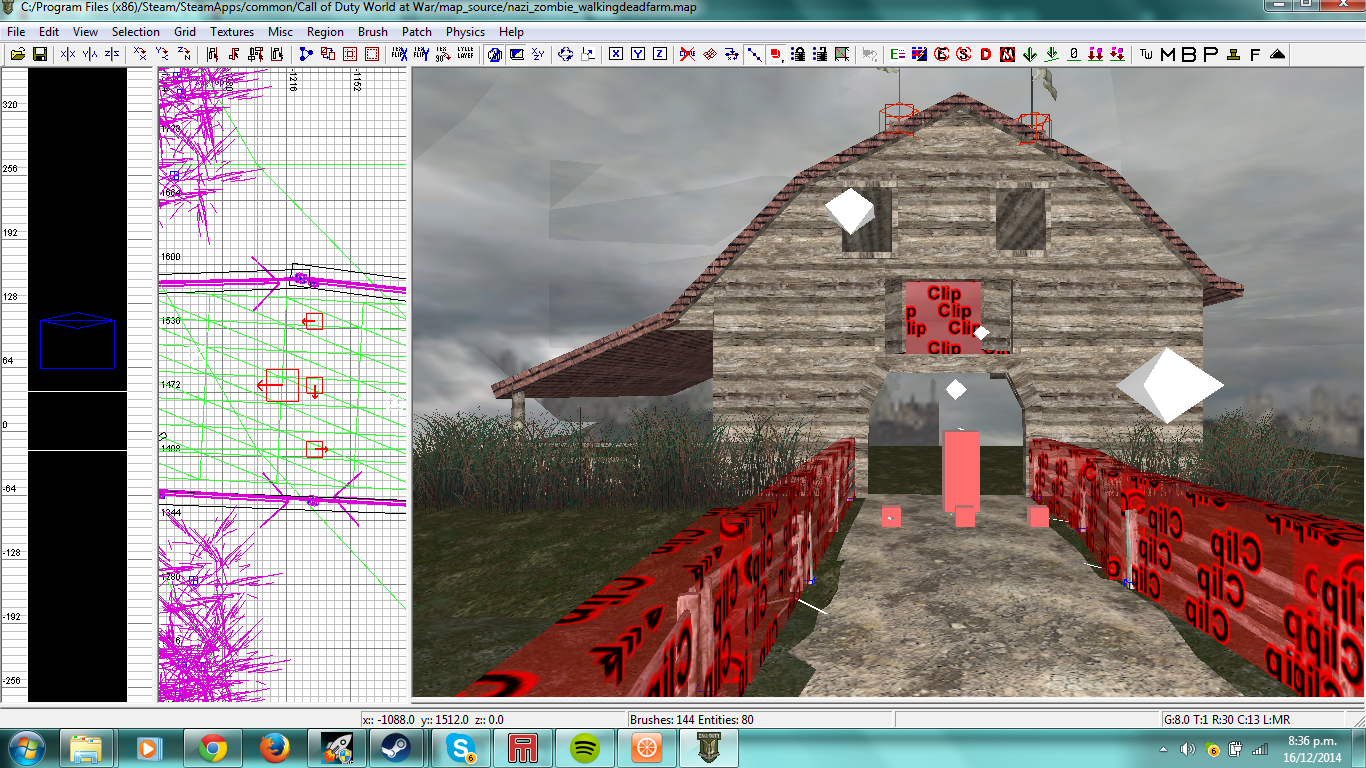Toggle the pressed camera preview button
The width and height of the screenshot is (1366, 768).
tap(495, 53)
